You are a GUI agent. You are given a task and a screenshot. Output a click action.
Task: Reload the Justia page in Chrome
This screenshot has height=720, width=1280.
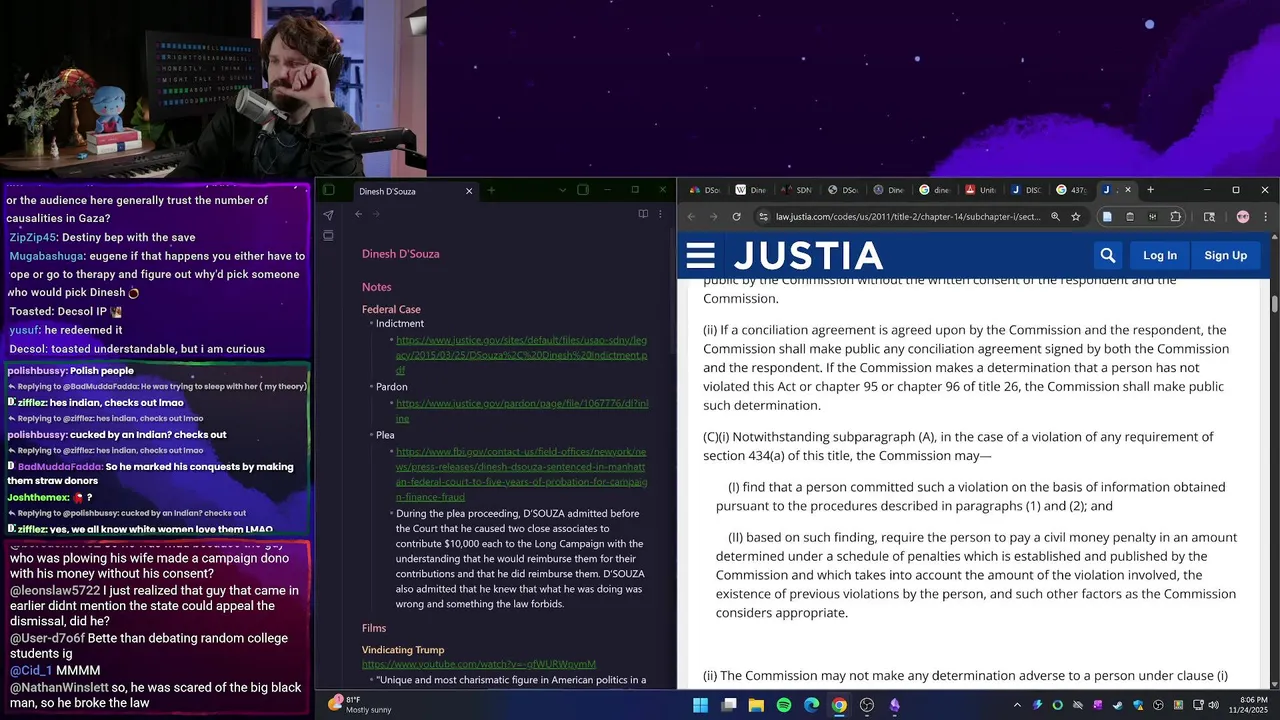tap(737, 216)
